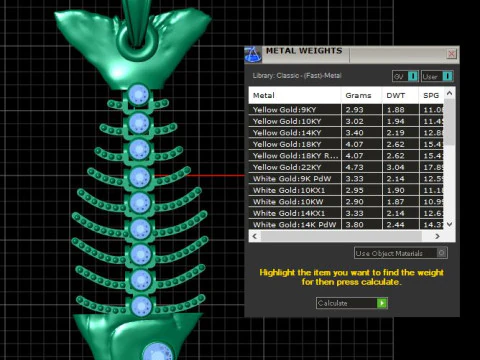Click the table's vertical scroll down arrow
480x360 pixels.
(x=449, y=224)
